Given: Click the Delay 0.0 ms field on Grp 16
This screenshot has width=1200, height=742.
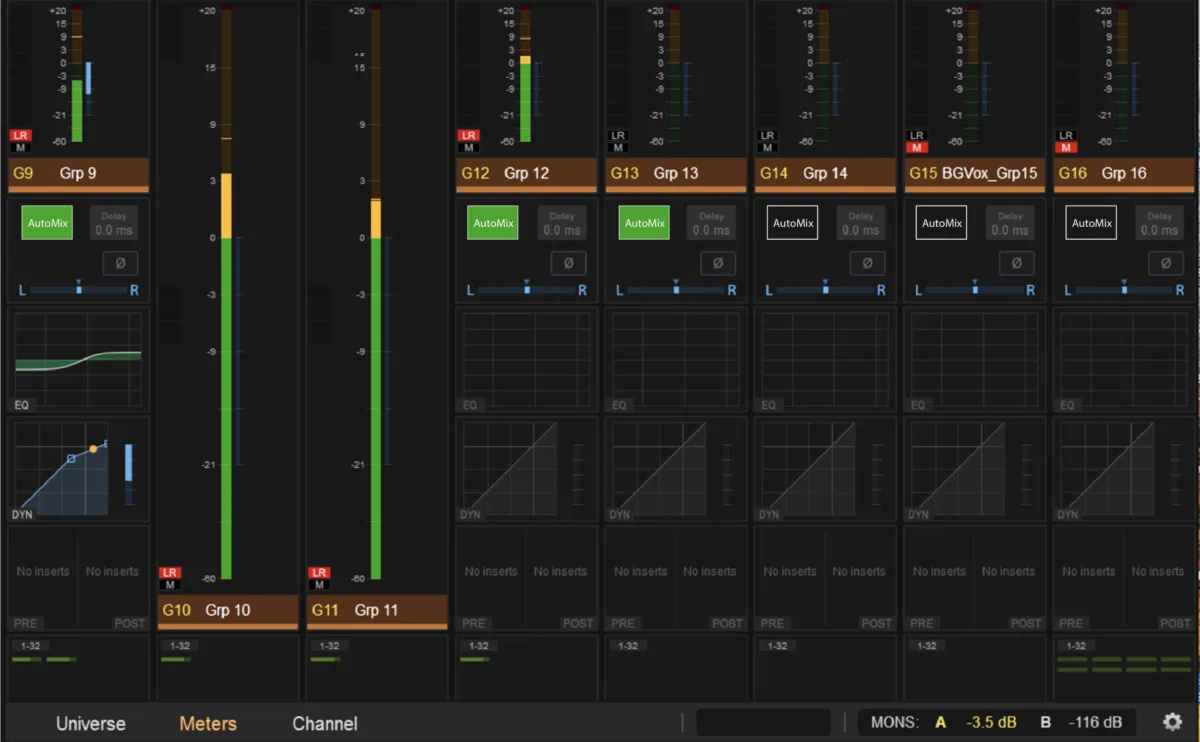Looking at the screenshot, I should 1159,223.
